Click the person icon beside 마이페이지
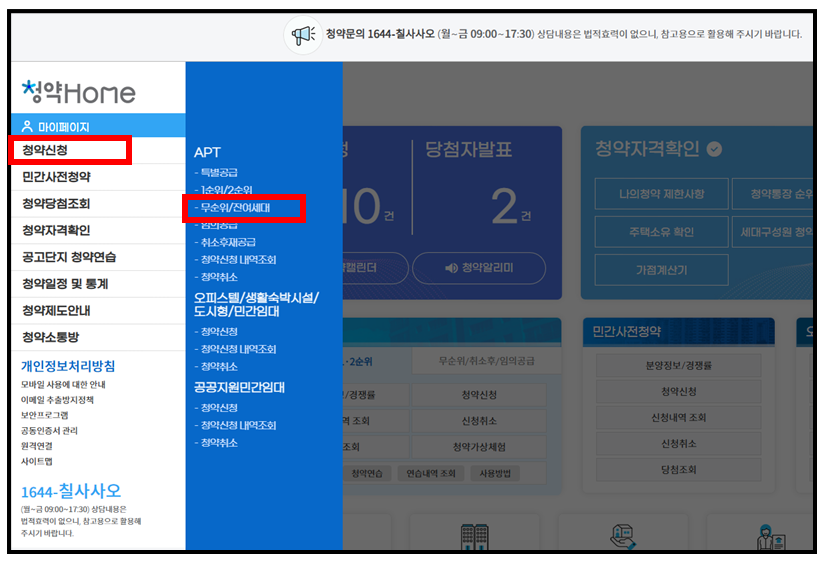833x561 pixels. point(27,126)
